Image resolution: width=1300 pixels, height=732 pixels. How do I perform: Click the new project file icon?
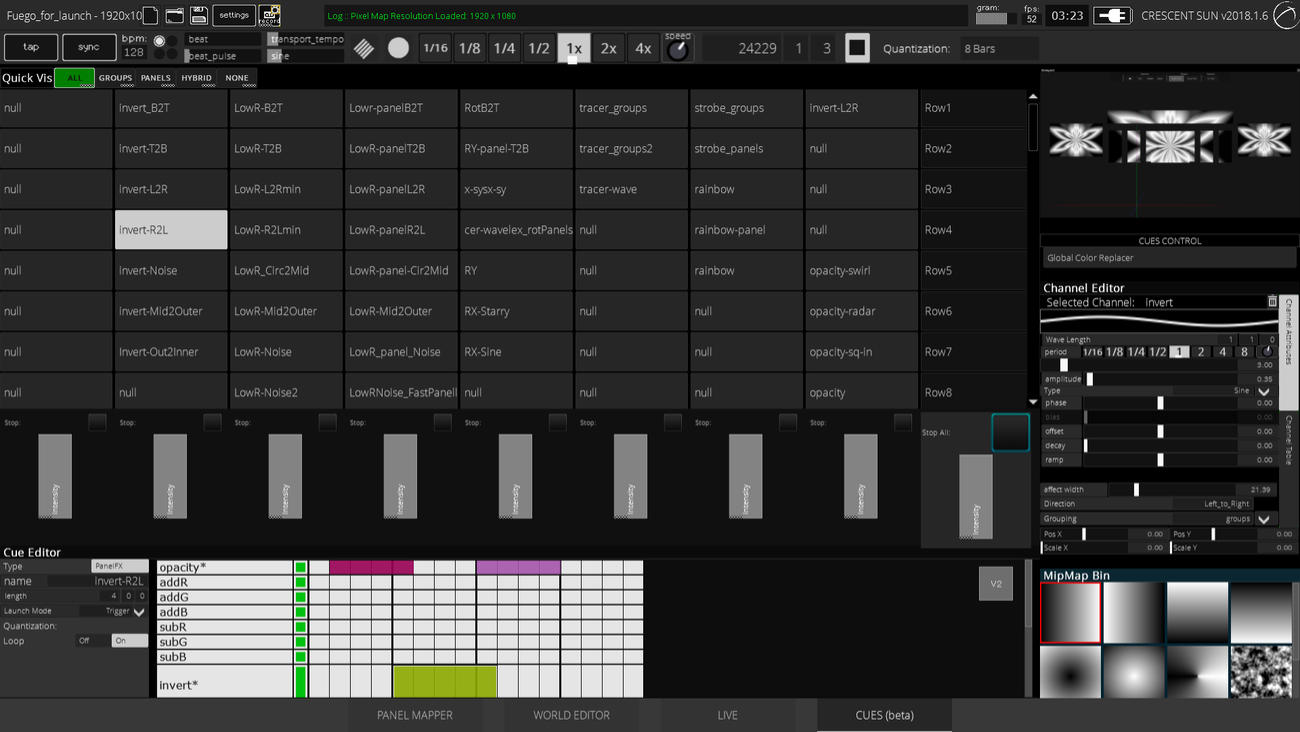coord(150,15)
